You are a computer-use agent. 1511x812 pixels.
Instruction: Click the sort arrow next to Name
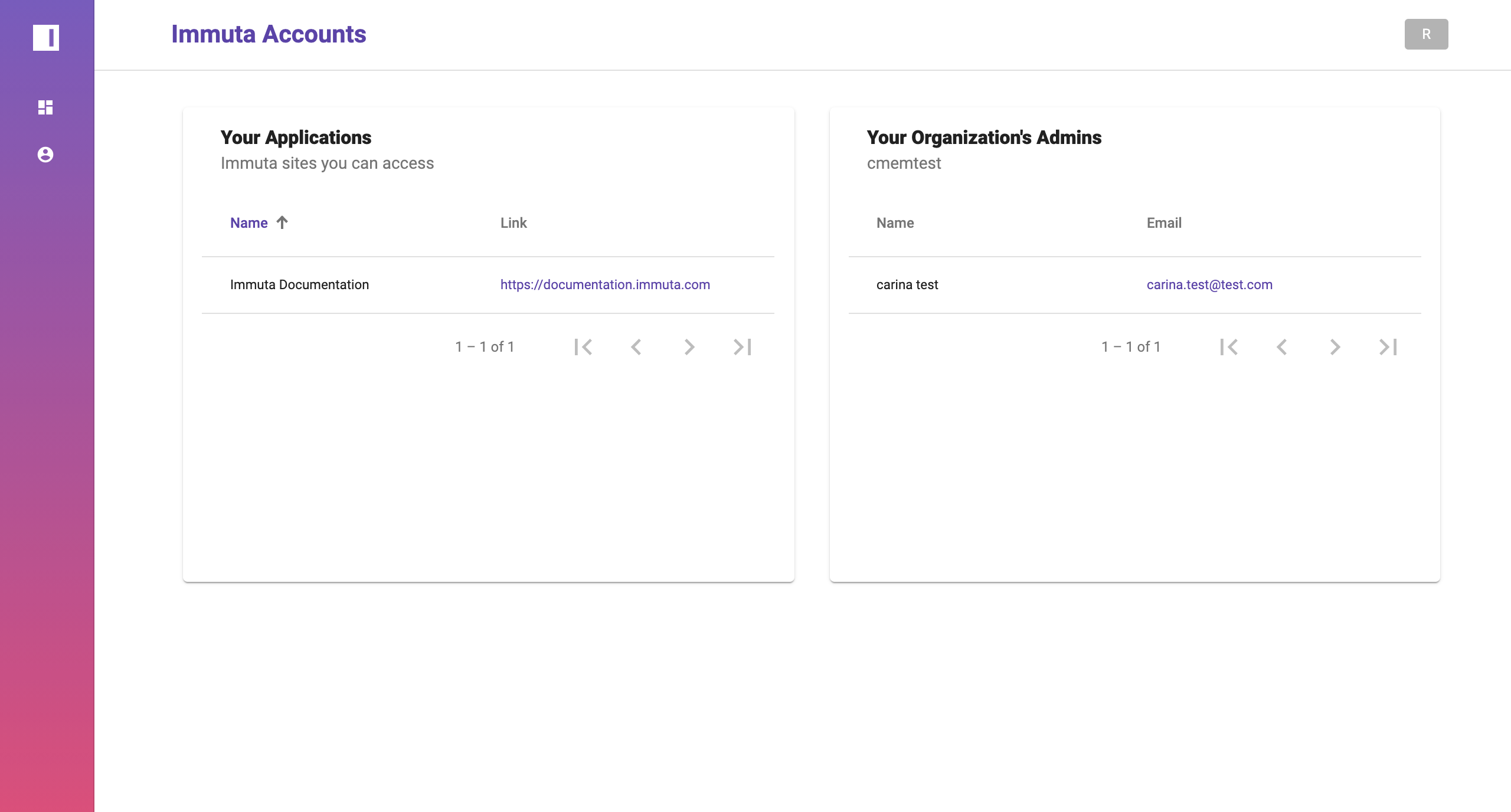[x=282, y=222]
